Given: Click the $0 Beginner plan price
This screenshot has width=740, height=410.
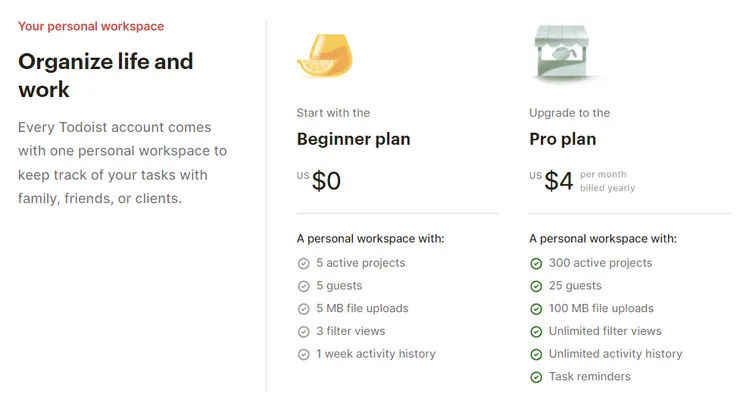Looking at the screenshot, I should 325,181.
